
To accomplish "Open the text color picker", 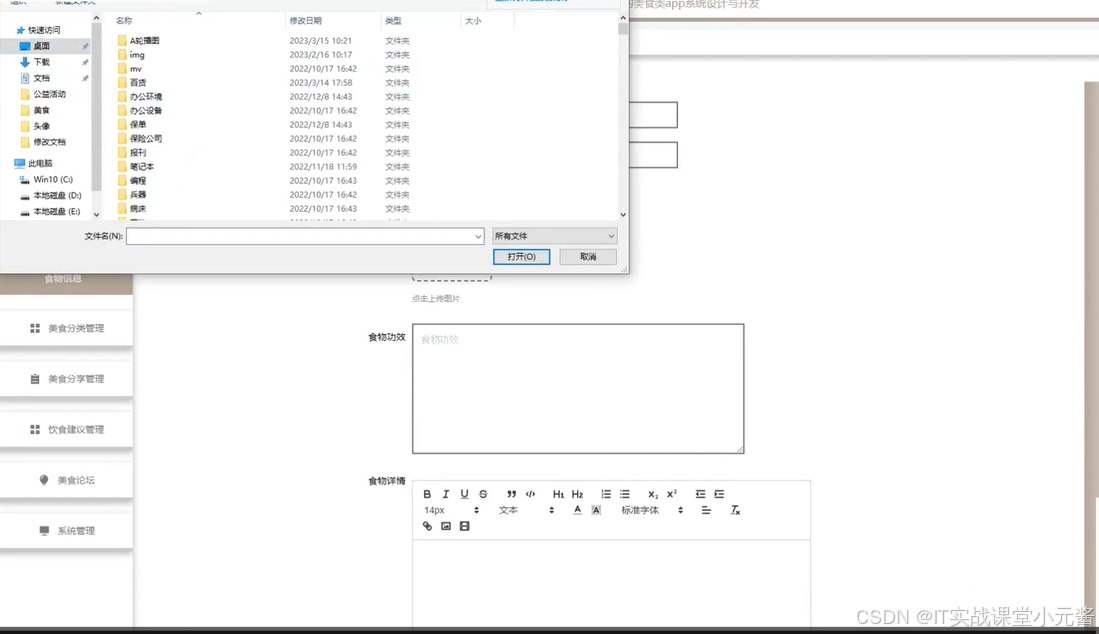I will pyautogui.click(x=577, y=510).
